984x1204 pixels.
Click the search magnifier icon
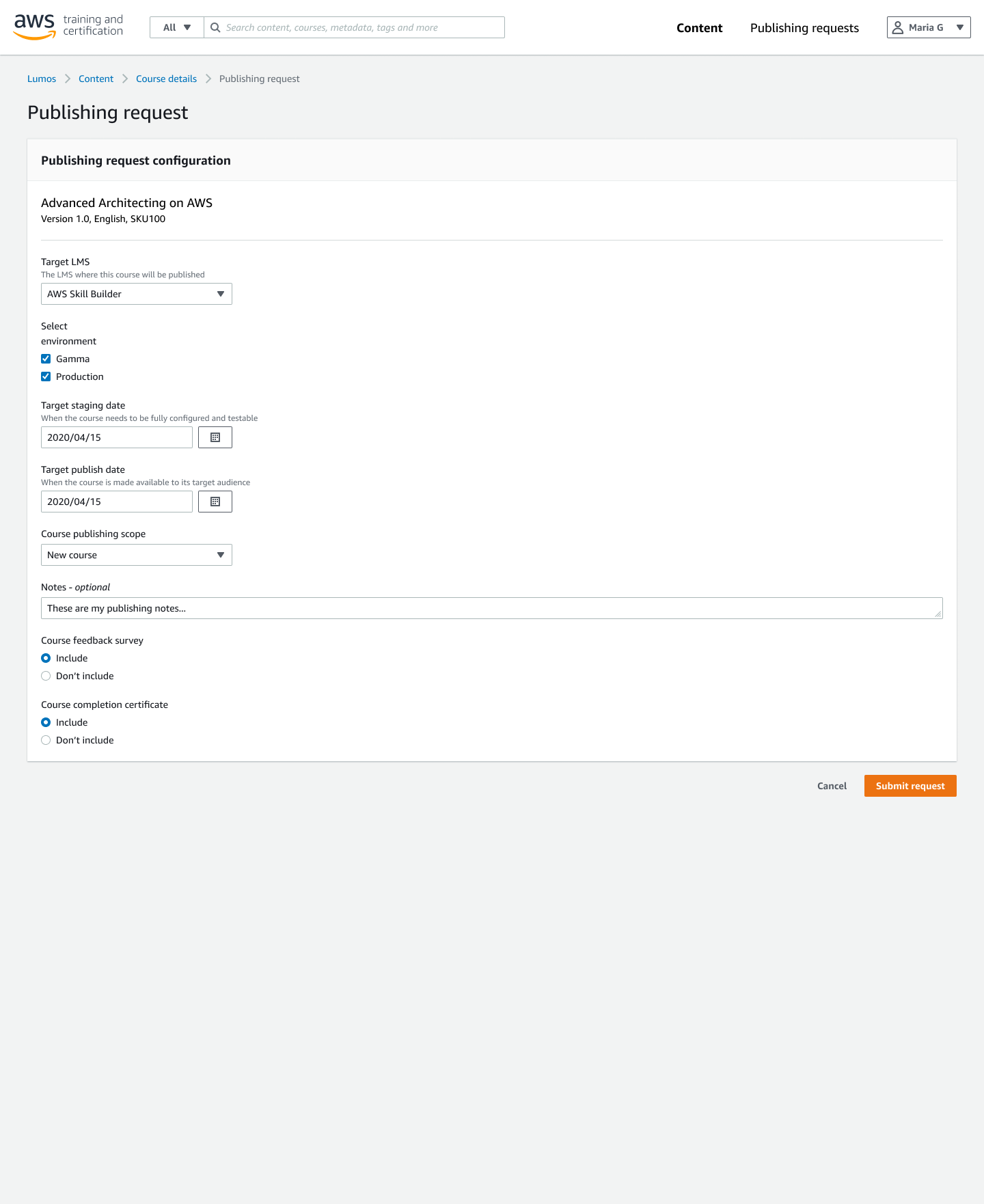pyautogui.click(x=215, y=27)
